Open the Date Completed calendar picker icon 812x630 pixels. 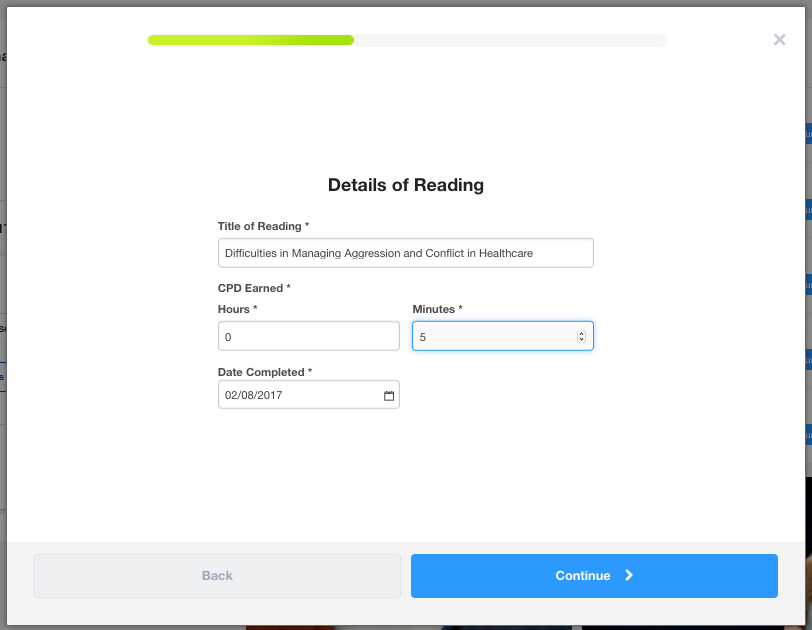tap(389, 395)
